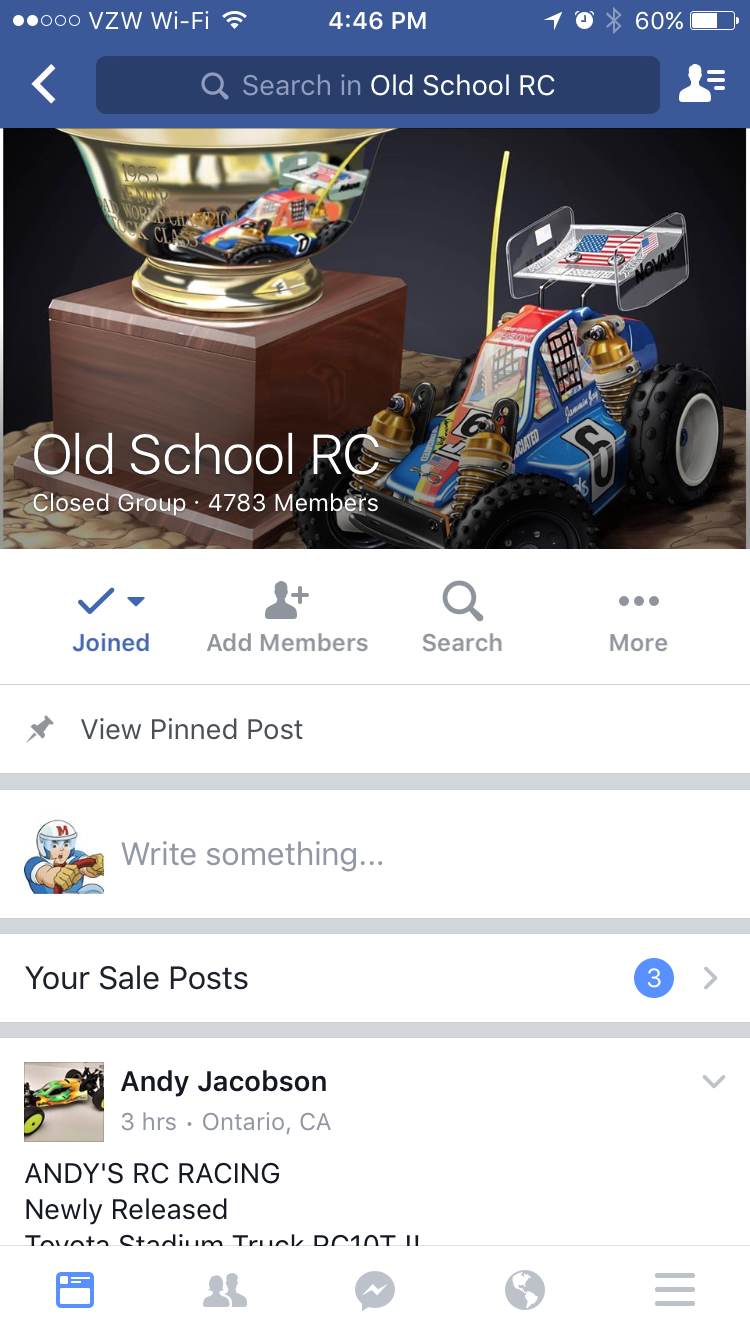Open group members list icon
750x1334 pixels.
pos(702,85)
